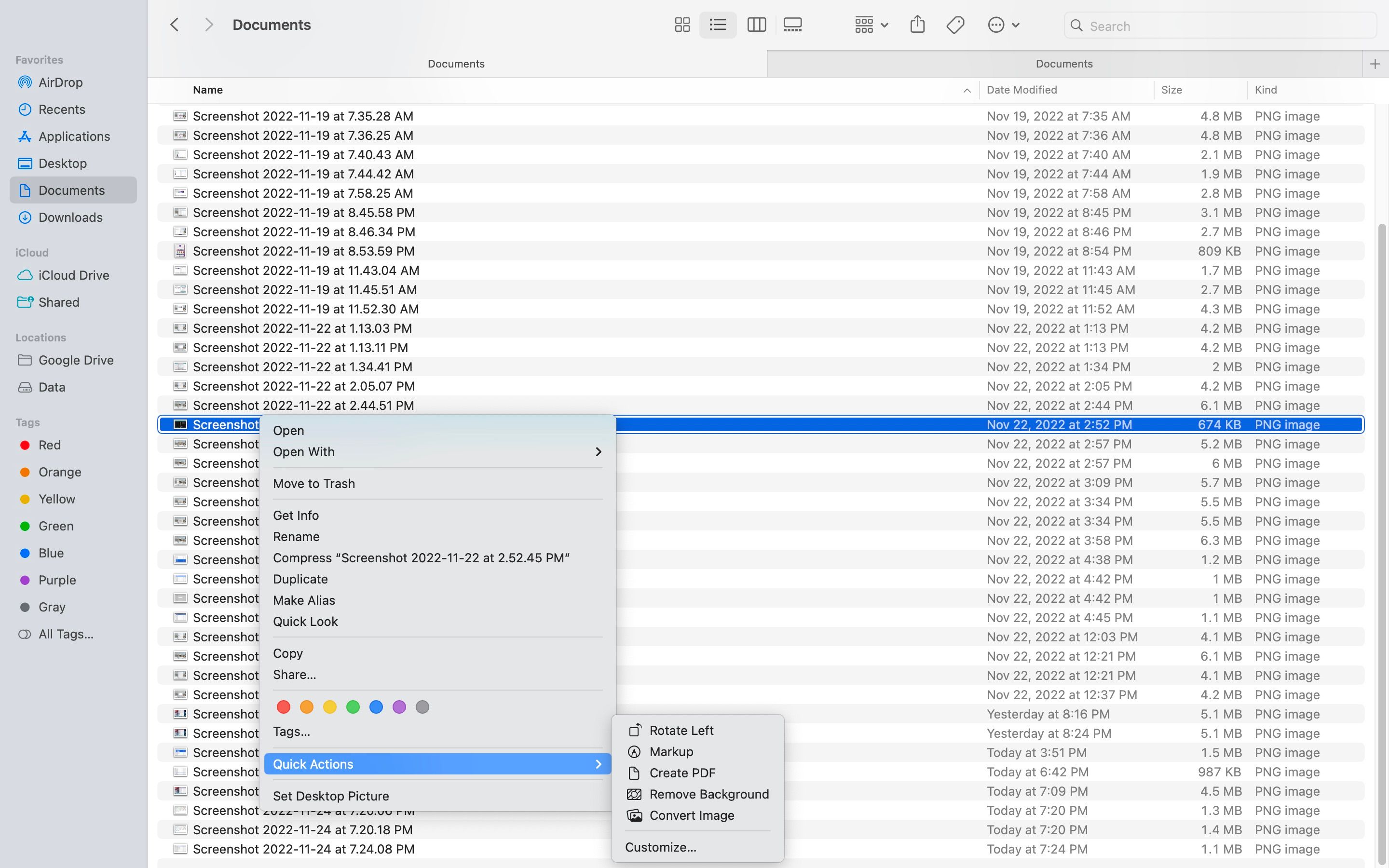
Task: Choose Remove Background quick action
Action: click(708, 794)
